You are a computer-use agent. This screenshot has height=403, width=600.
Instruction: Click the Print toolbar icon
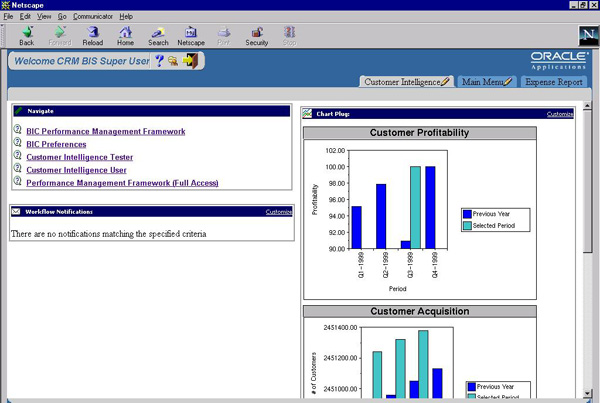223,36
